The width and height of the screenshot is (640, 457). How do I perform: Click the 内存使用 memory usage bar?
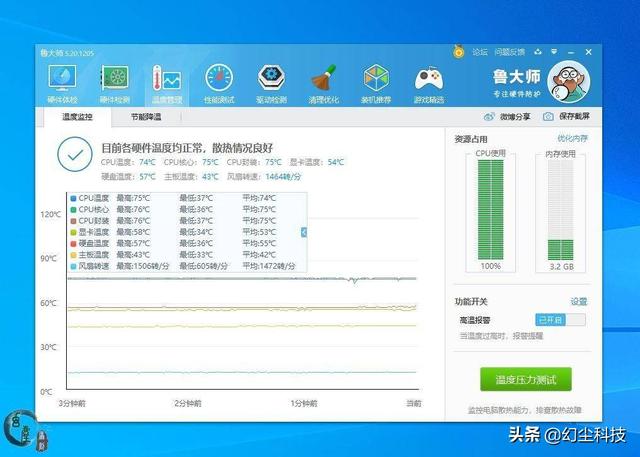[x=560, y=209]
